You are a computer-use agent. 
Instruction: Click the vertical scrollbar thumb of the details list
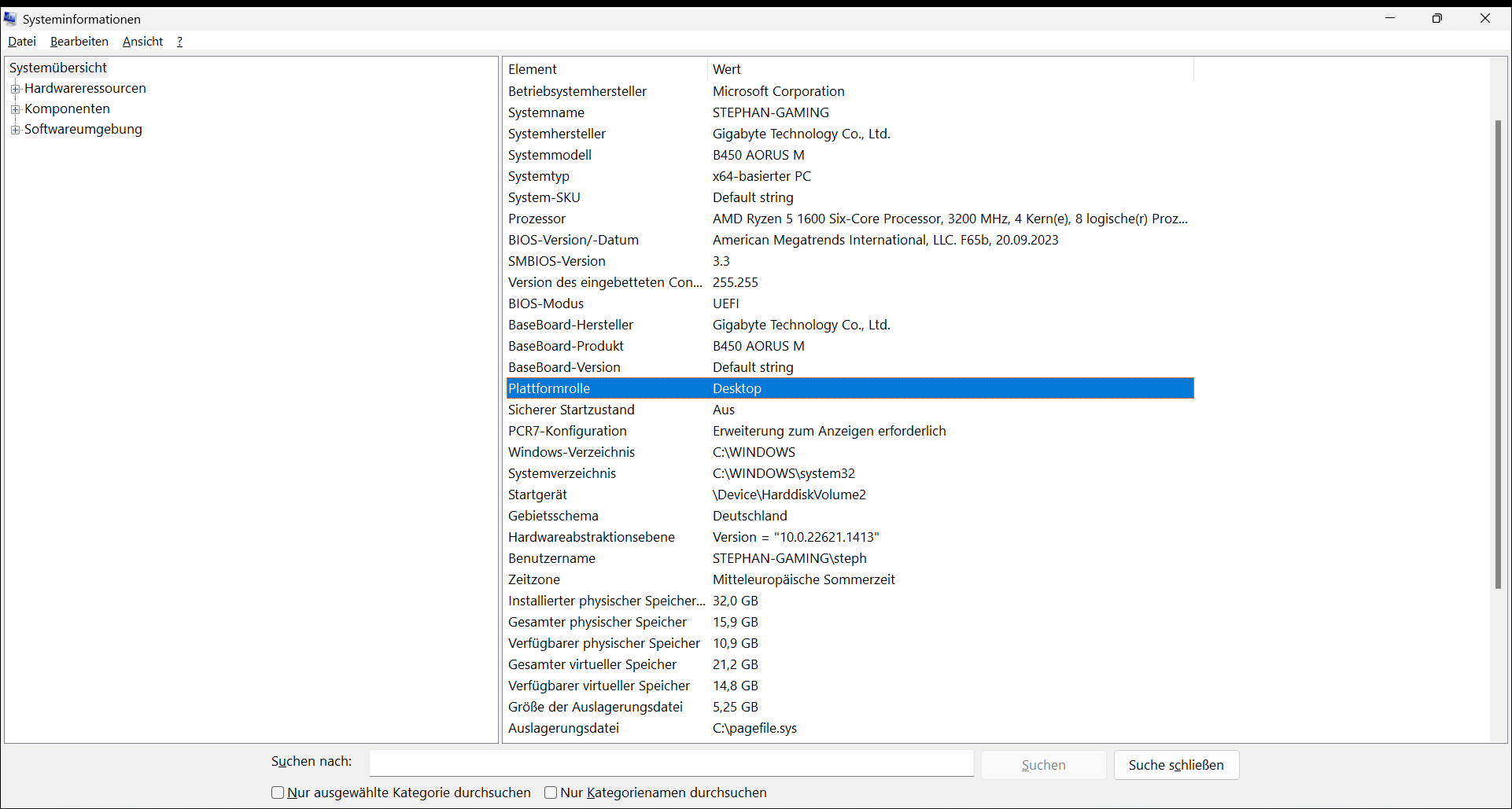coord(1499,354)
